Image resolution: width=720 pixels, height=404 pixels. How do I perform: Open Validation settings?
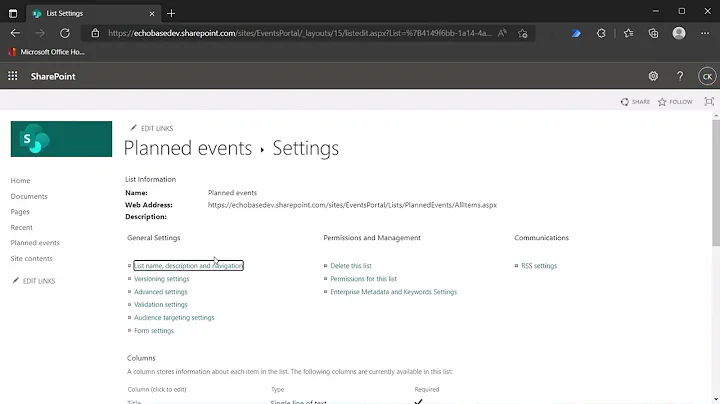[161, 304]
